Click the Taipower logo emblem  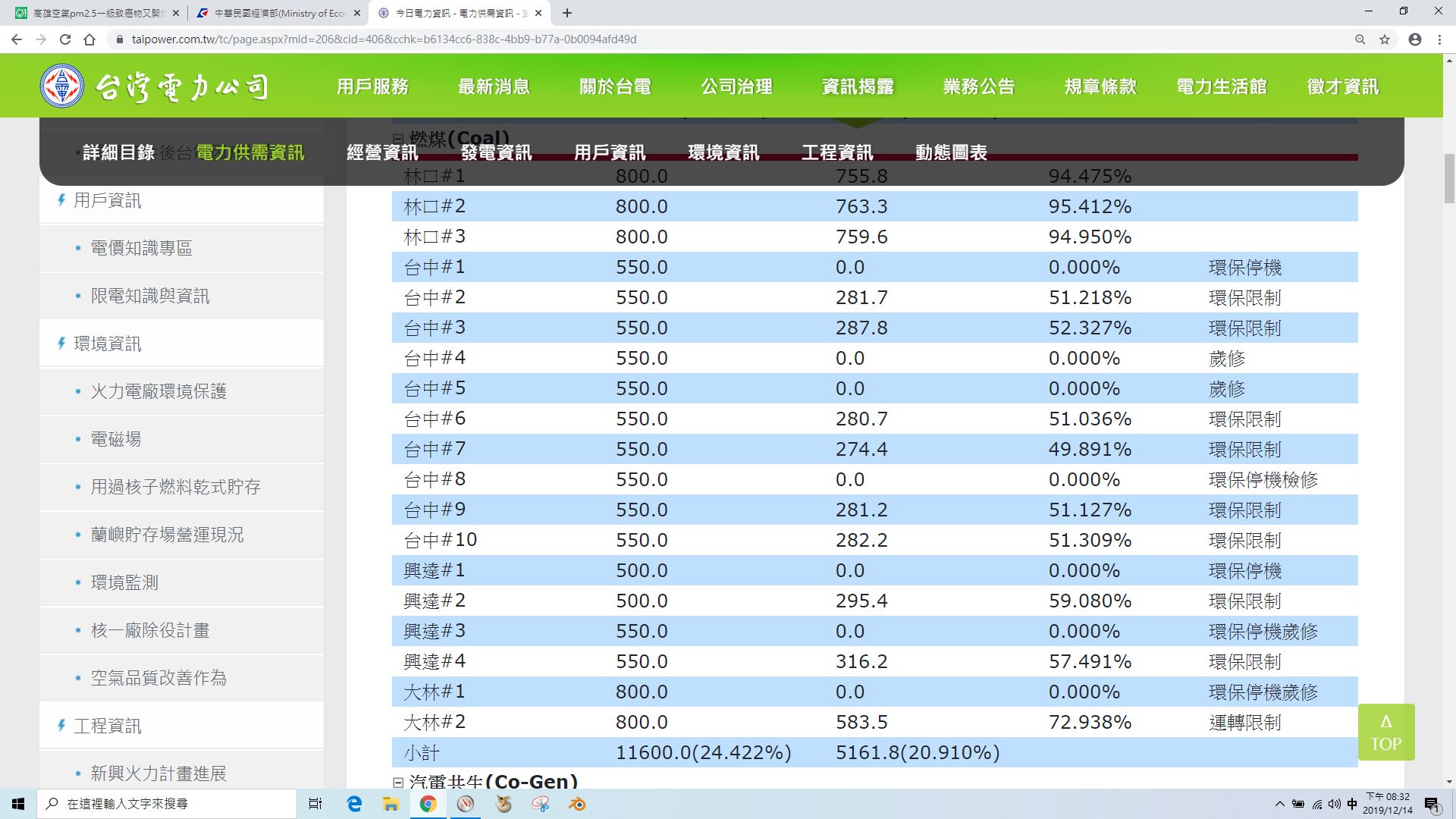coord(61,86)
